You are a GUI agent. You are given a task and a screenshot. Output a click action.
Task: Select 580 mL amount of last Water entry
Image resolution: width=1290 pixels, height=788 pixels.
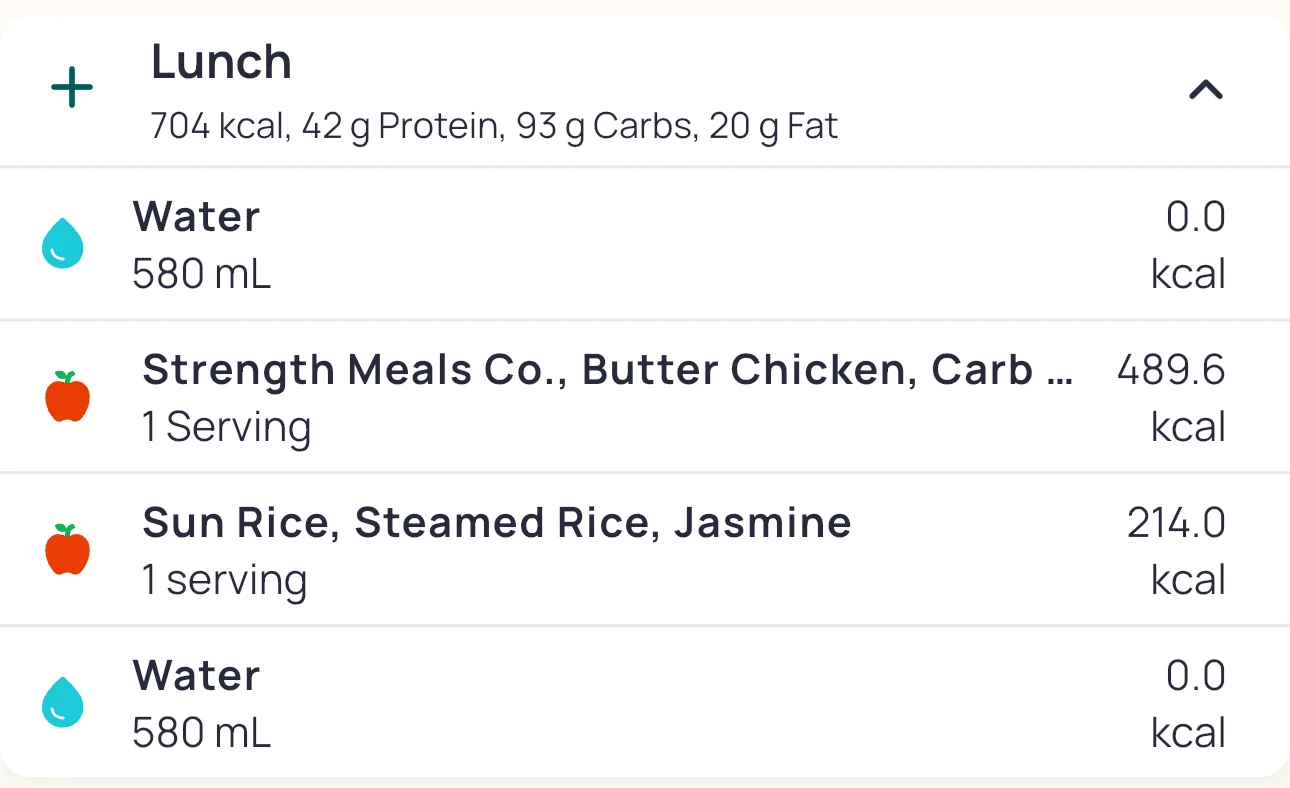[x=201, y=733]
